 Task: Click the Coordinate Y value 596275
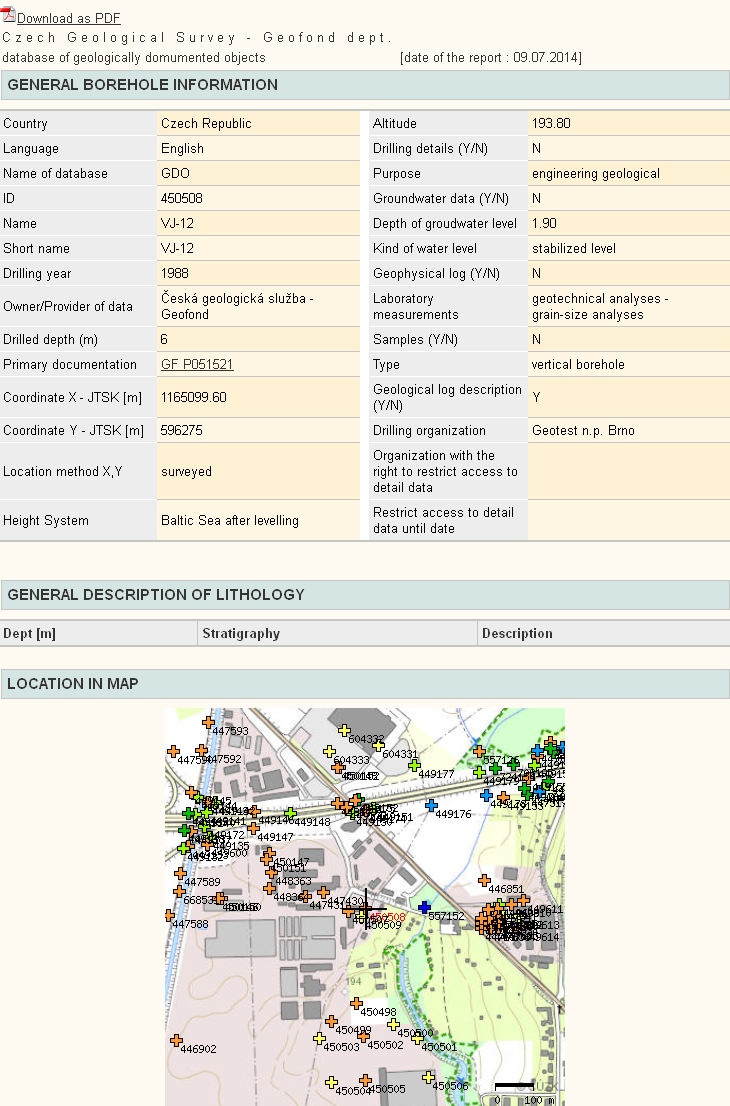[x=181, y=430]
